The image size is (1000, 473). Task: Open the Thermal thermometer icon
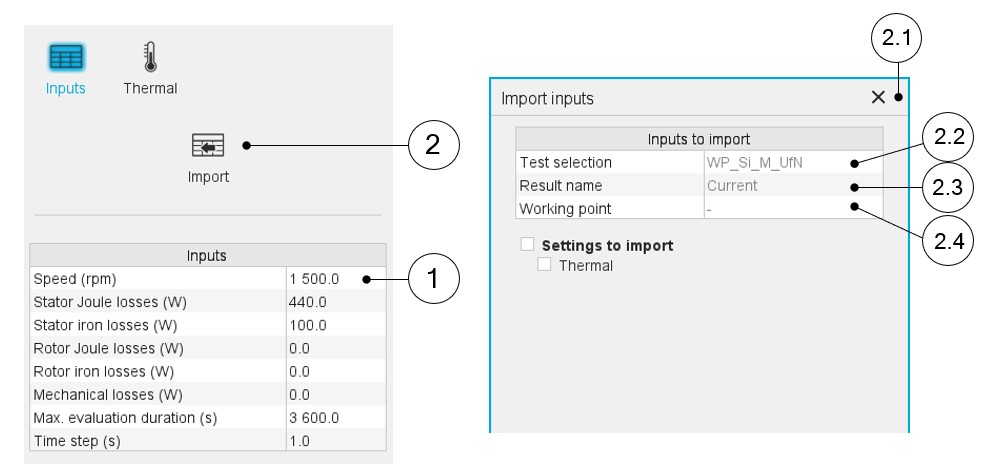point(150,56)
